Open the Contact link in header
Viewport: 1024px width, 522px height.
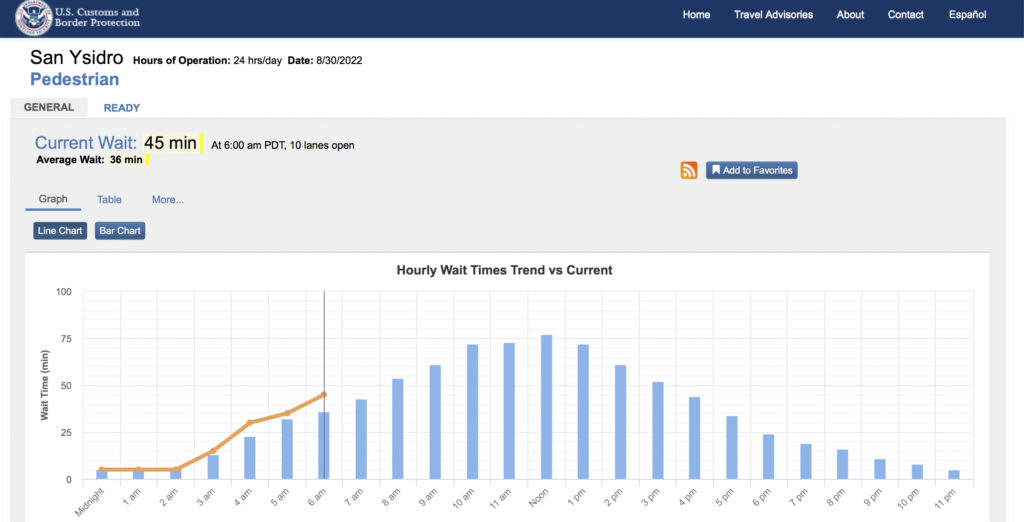pos(905,15)
